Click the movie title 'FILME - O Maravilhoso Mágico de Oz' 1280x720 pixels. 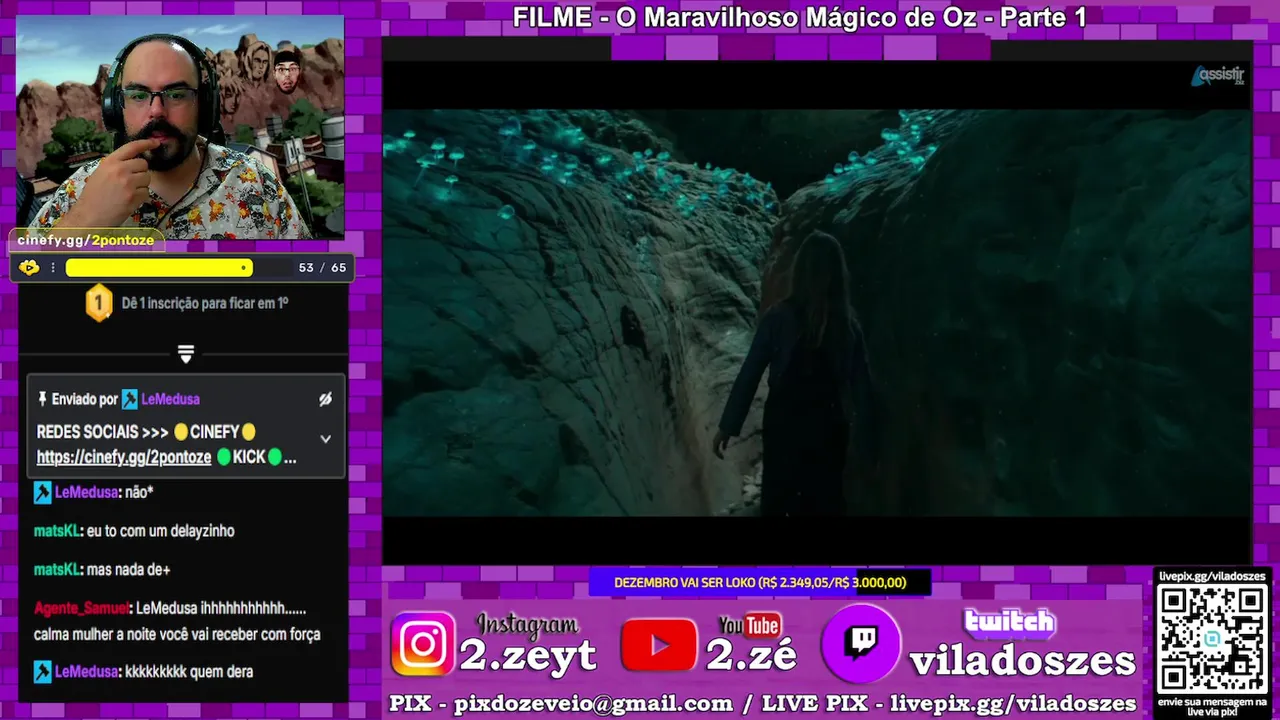pos(799,17)
